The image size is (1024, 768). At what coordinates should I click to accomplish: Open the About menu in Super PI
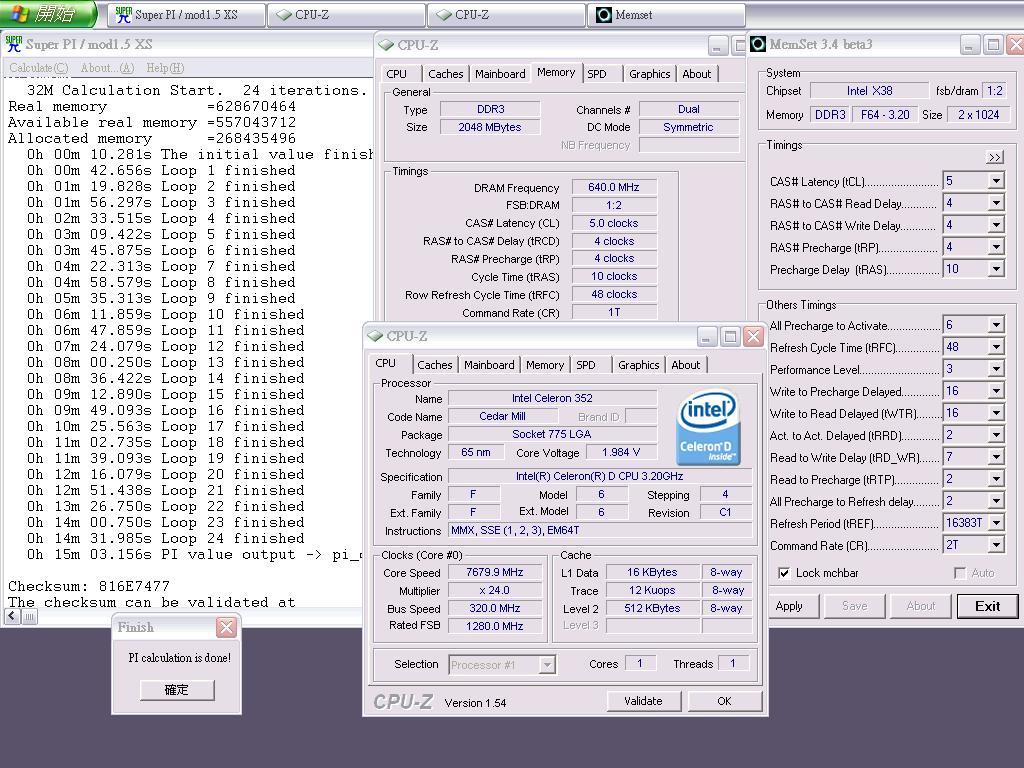[x=107, y=68]
